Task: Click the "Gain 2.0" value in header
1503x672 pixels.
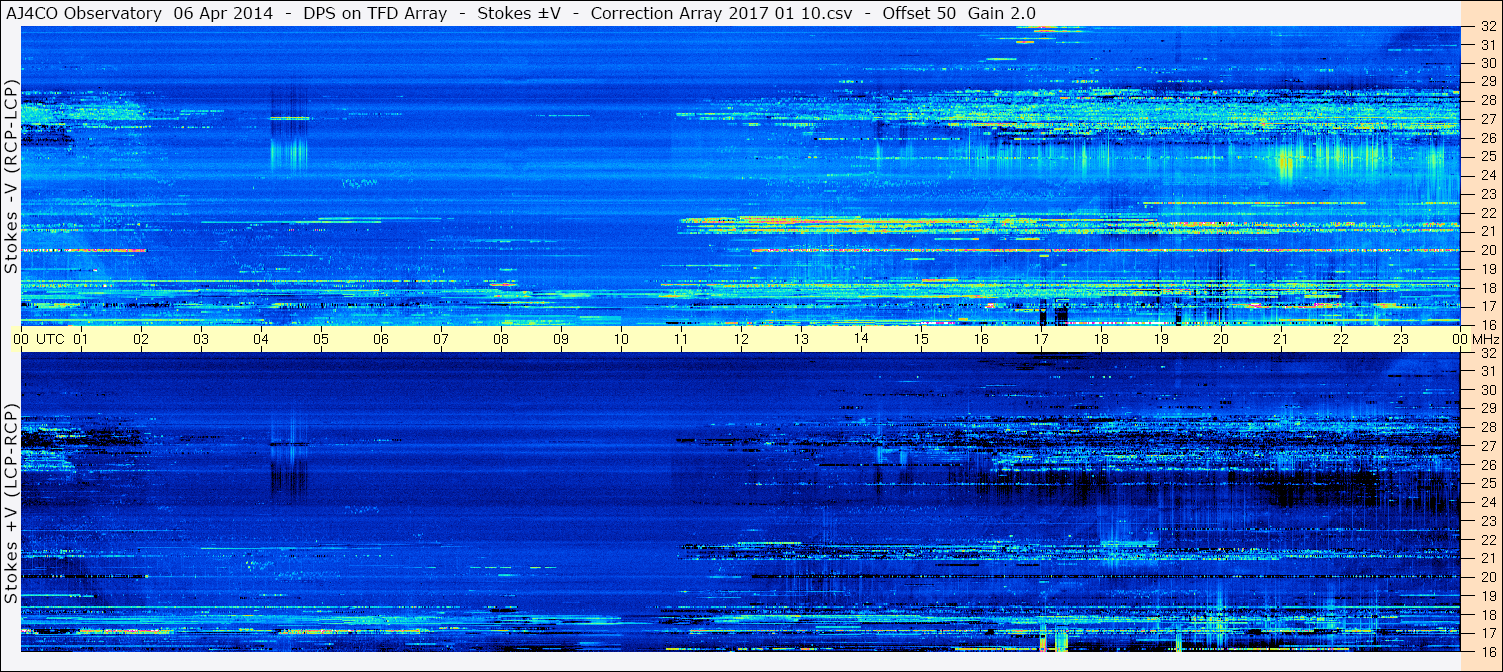Action: (x=1002, y=13)
